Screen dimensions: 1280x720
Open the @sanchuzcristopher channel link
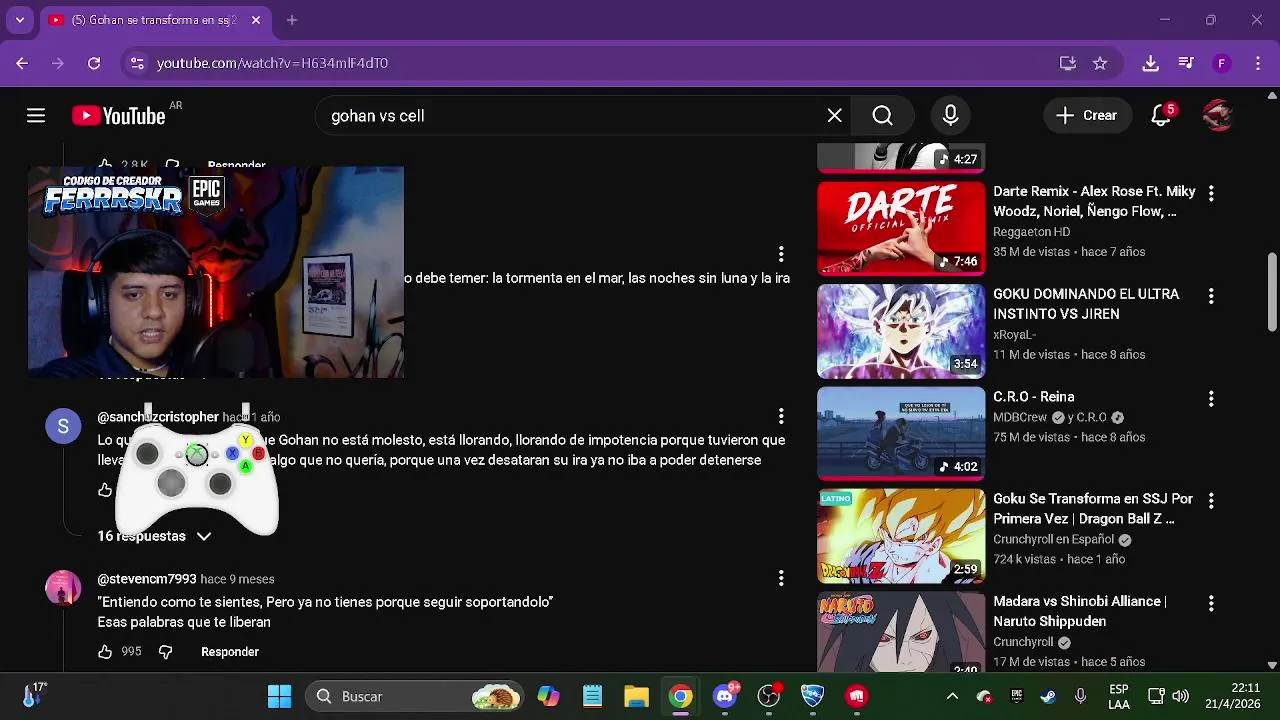point(158,417)
